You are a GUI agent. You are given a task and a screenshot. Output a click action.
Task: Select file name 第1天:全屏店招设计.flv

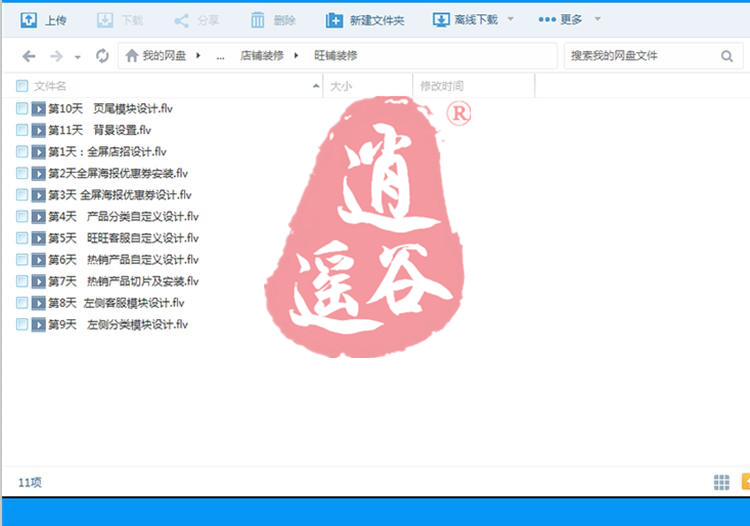[107, 152]
